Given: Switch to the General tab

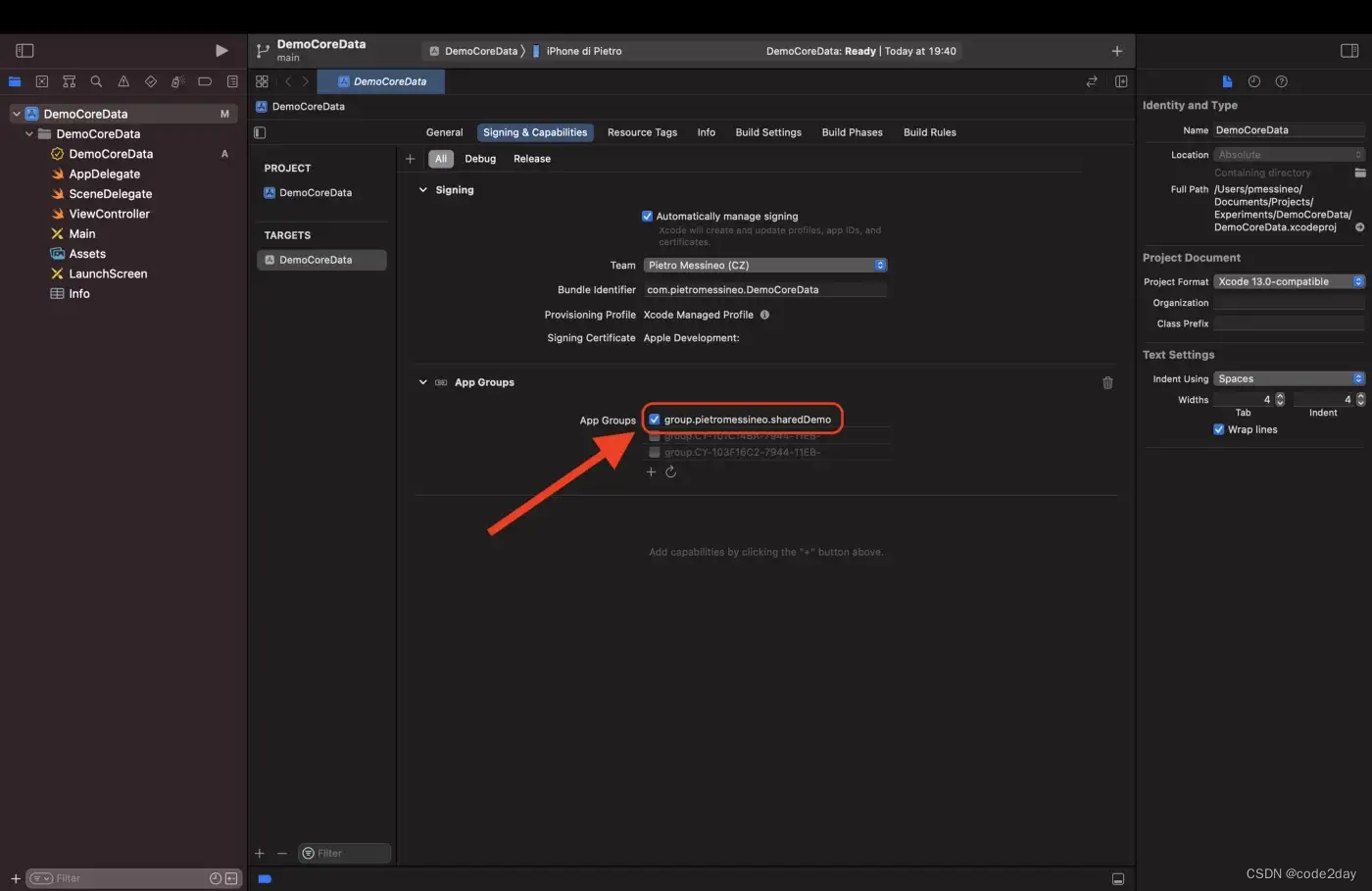Looking at the screenshot, I should [x=444, y=132].
